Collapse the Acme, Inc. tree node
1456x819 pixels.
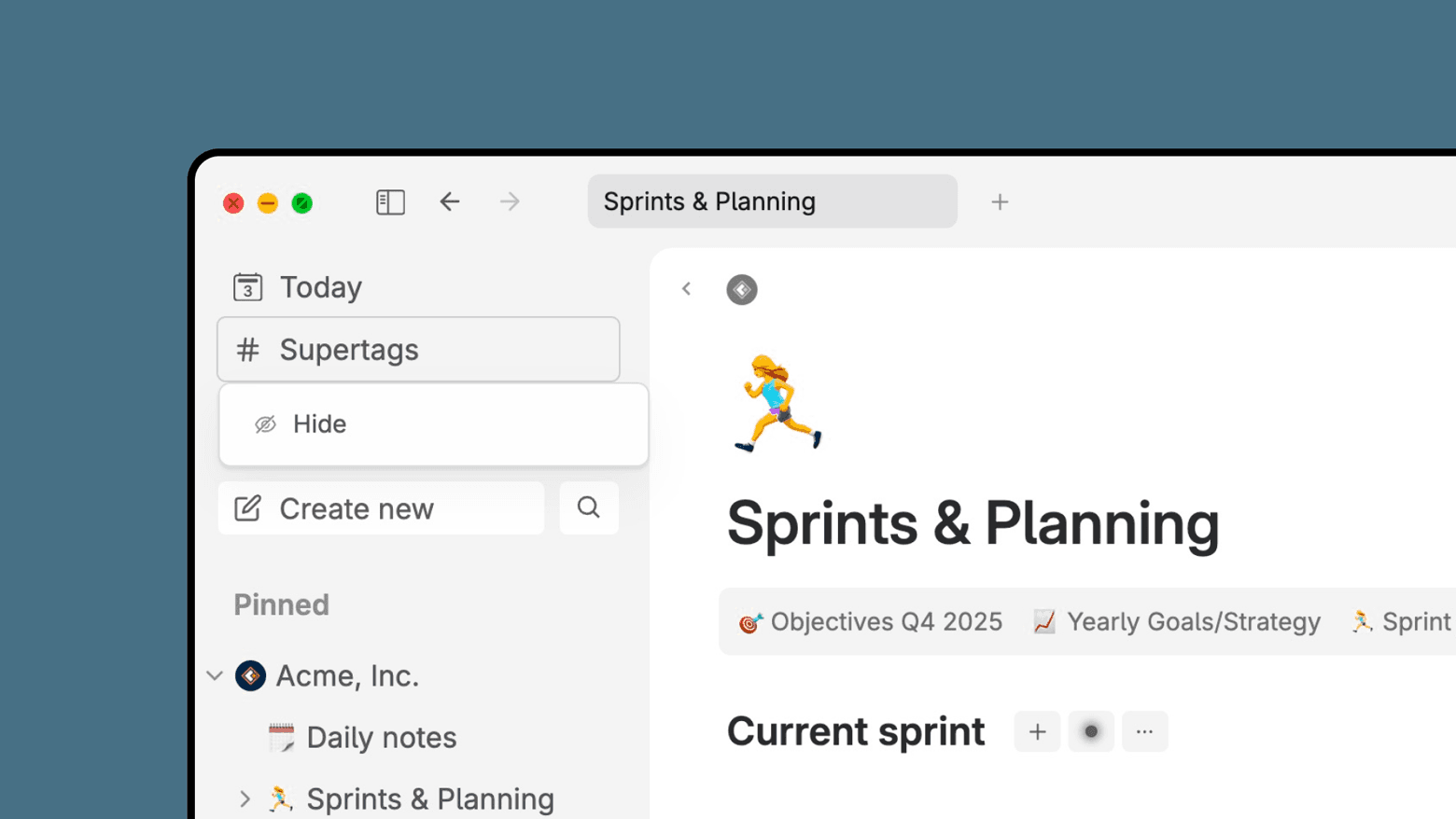pos(215,675)
